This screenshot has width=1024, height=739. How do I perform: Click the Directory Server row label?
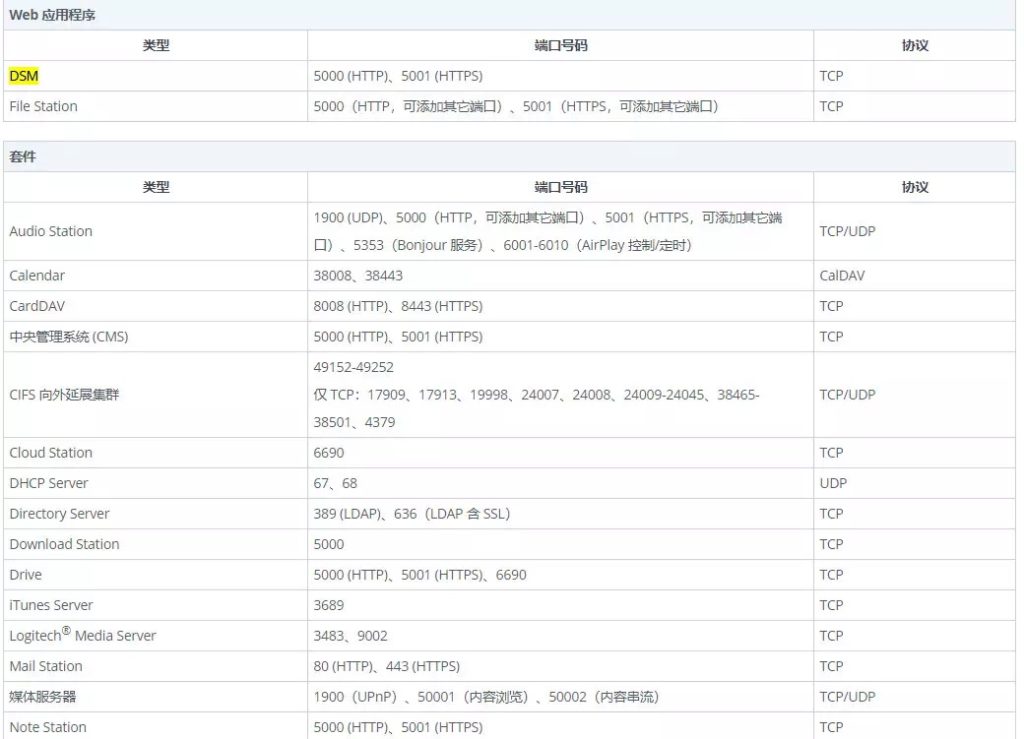point(60,514)
